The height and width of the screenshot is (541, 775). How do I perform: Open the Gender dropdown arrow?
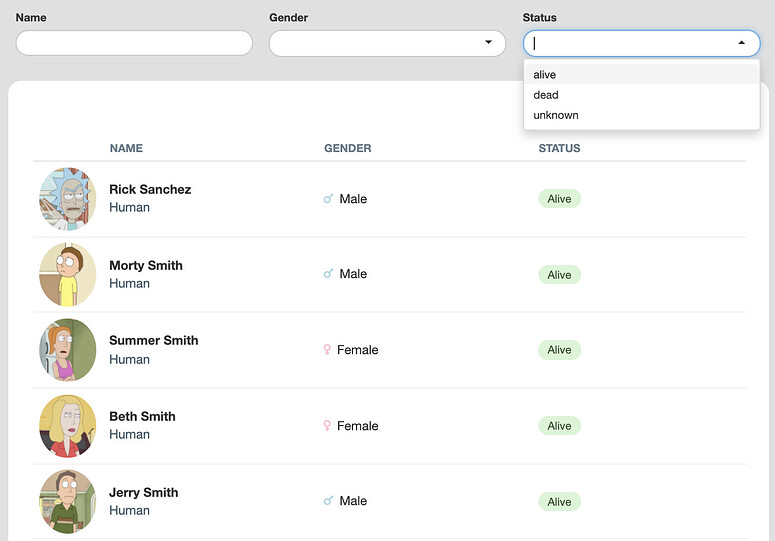(488, 42)
